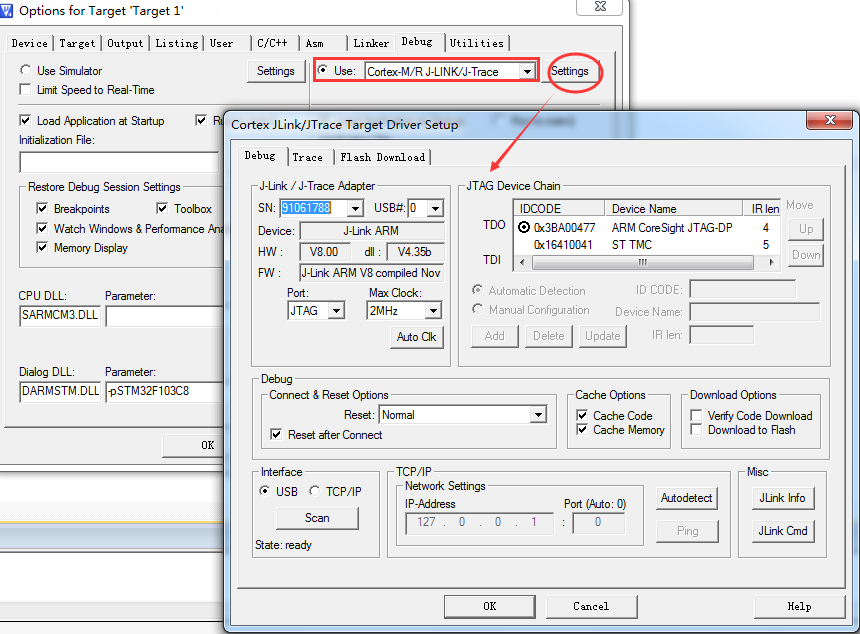
Task: Click the Autodetect button
Action: pyautogui.click(x=687, y=498)
